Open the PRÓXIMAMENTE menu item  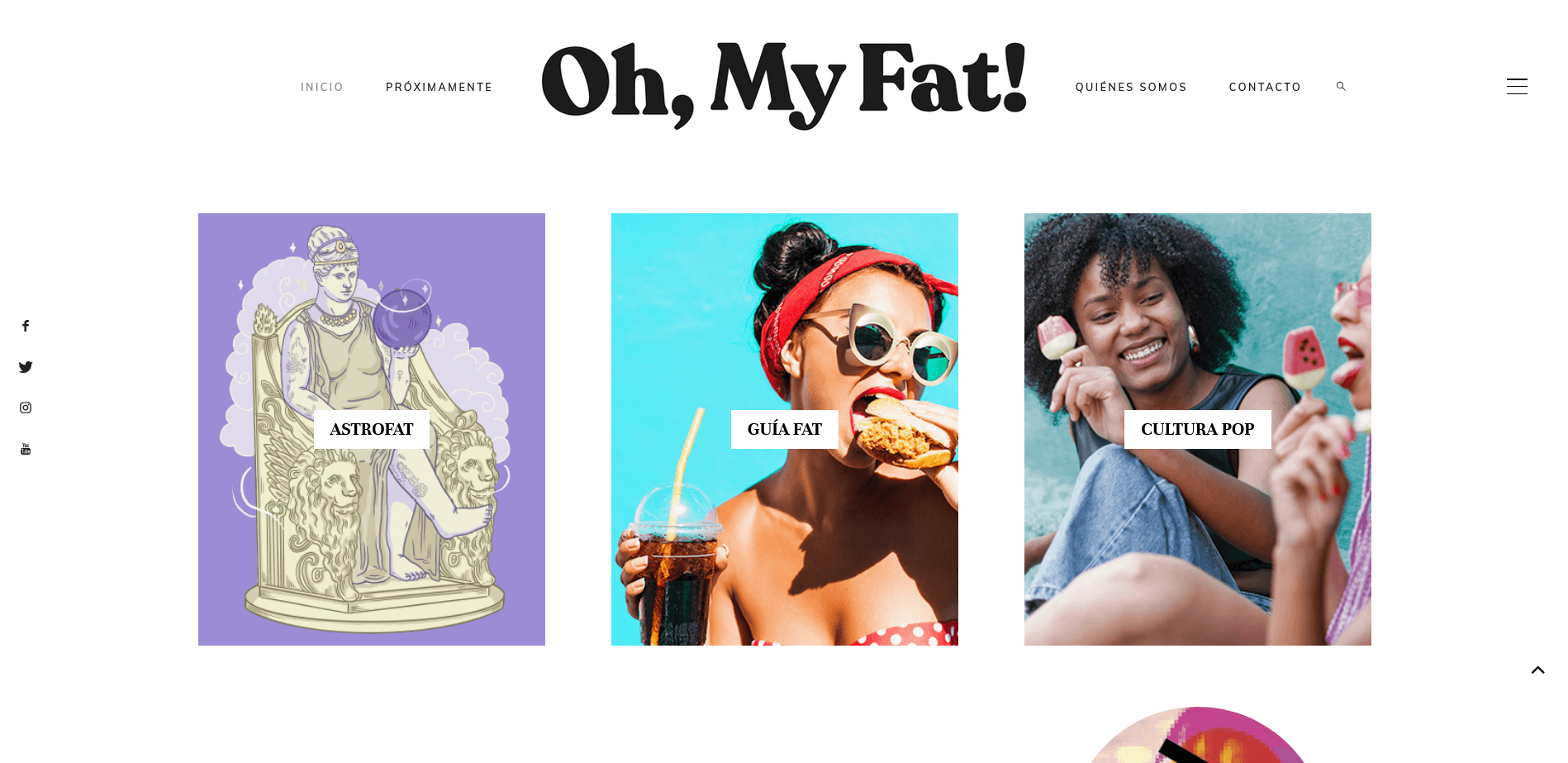[x=439, y=87]
